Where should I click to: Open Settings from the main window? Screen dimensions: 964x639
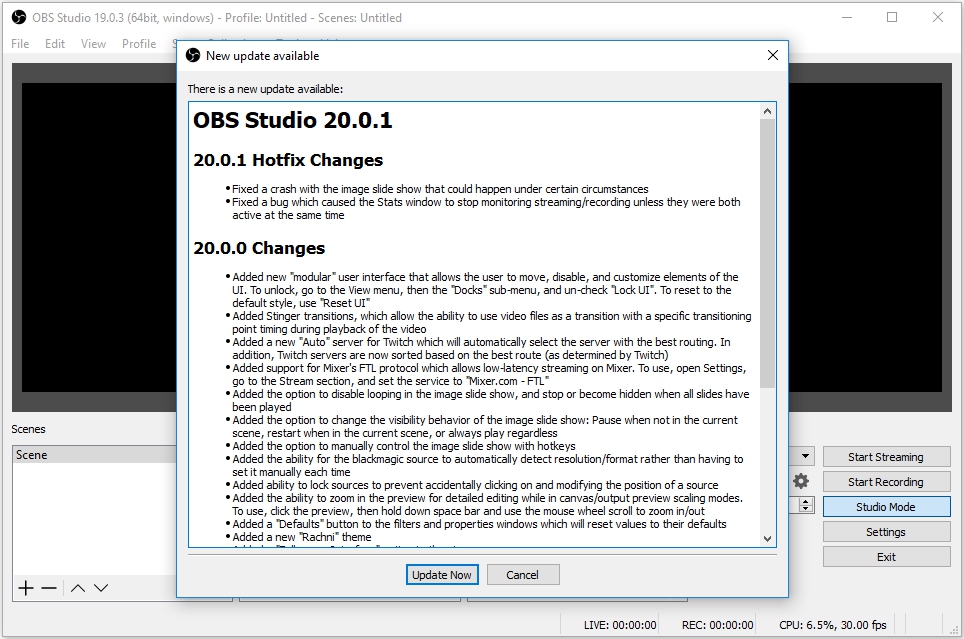point(886,532)
